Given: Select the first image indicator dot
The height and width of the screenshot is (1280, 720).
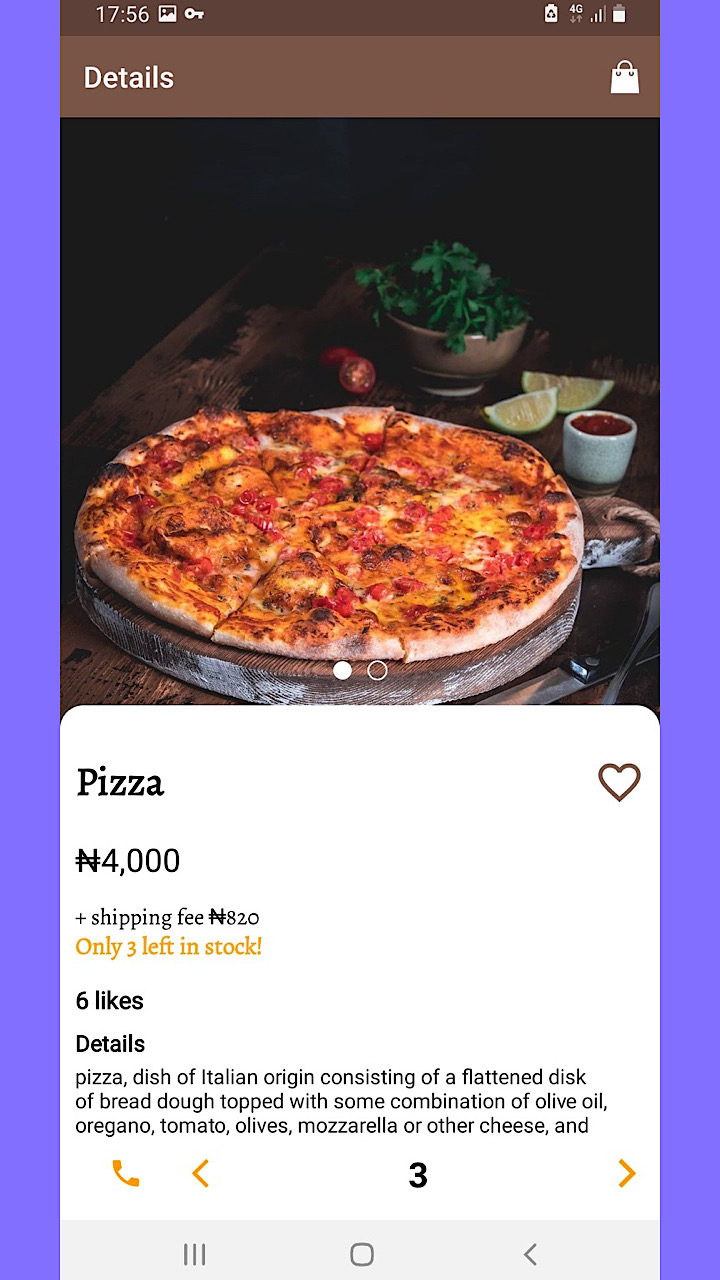Looking at the screenshot, I should pos(342,670).
